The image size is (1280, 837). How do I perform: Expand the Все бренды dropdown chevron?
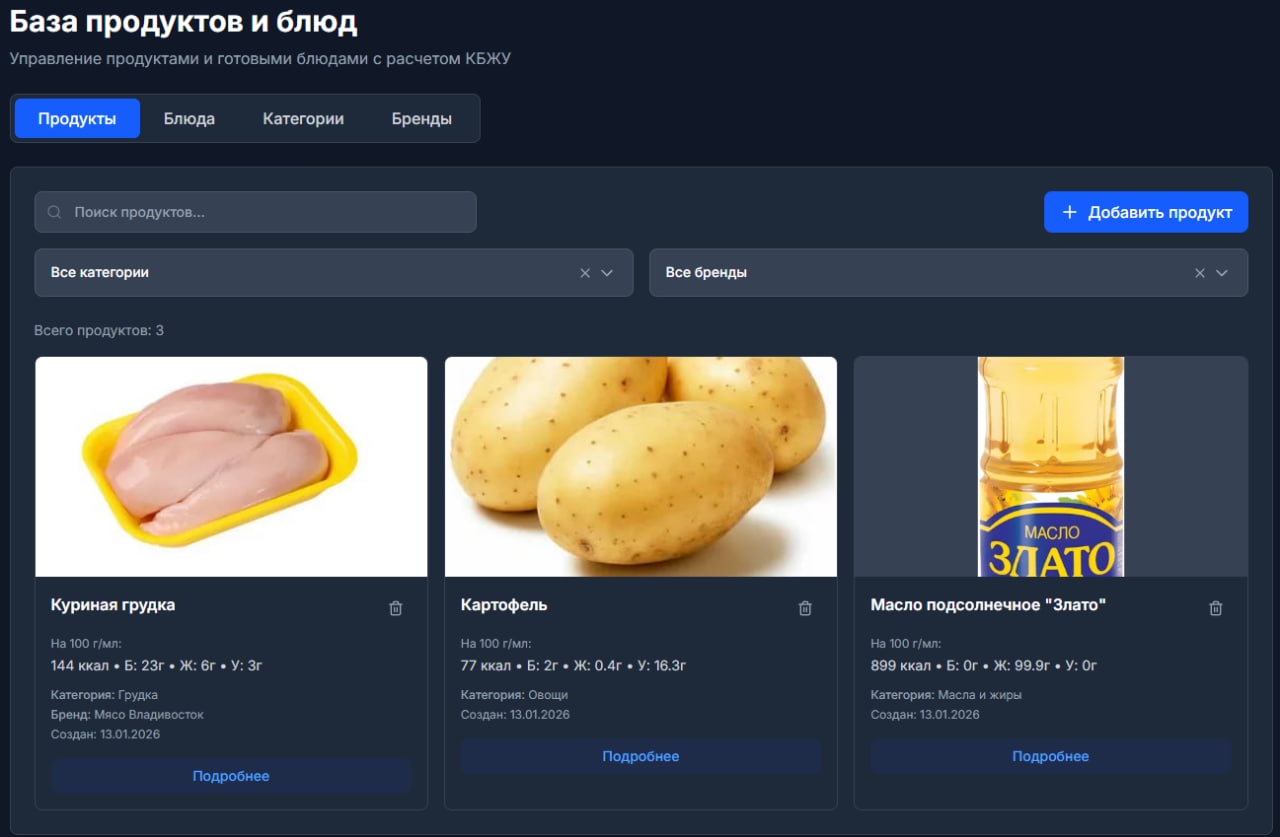coord(1221,273)
